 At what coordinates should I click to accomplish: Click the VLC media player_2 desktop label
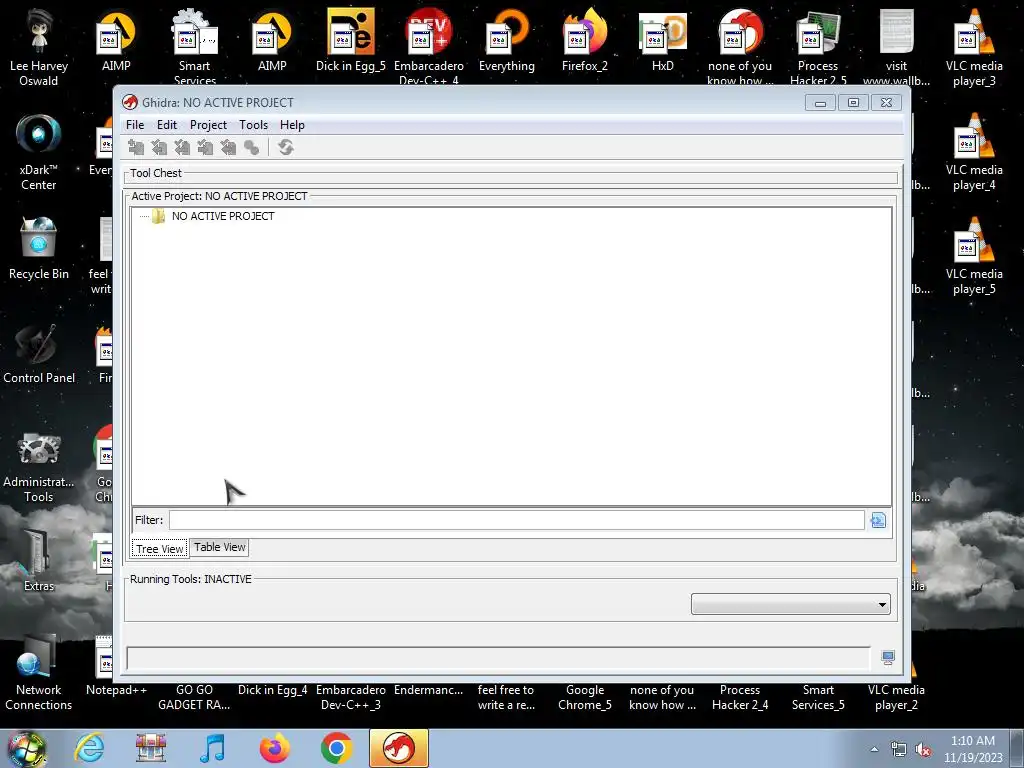(896, 697)
